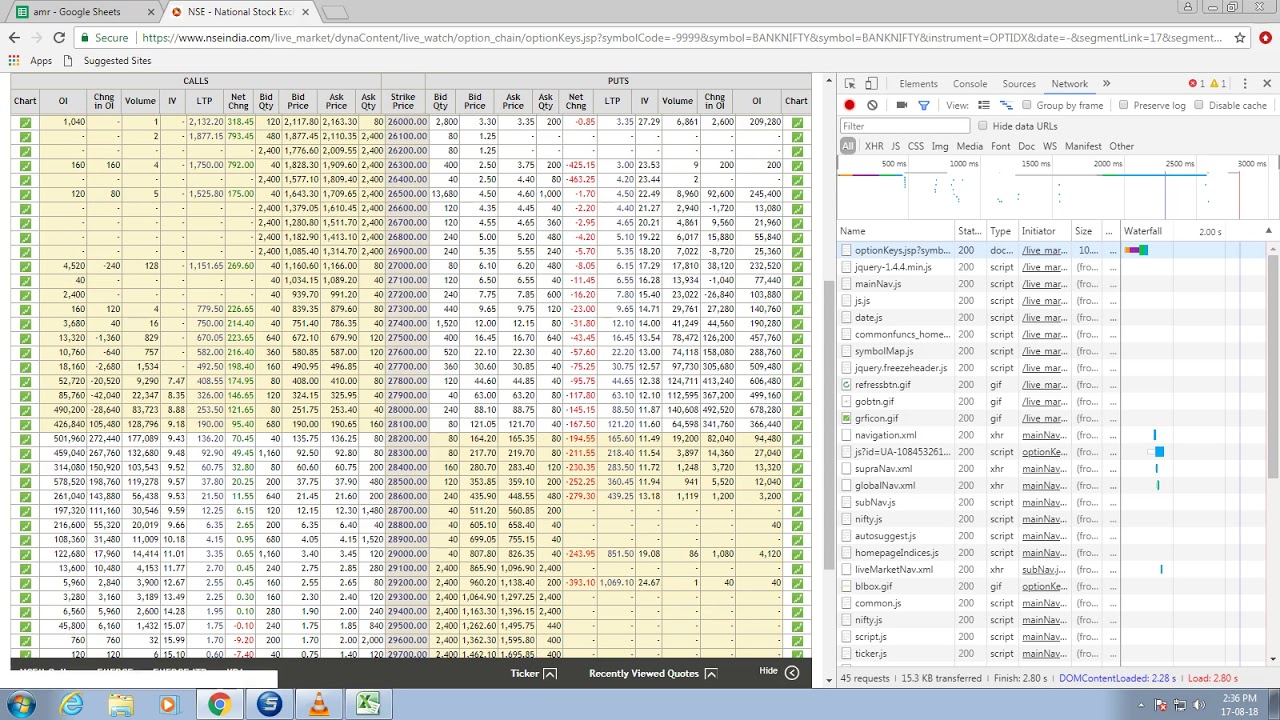Viewport: 1280px width, 720px height.
Task: Open the Apps shortcut in bookmarks bar
Action: click(31, 61)
